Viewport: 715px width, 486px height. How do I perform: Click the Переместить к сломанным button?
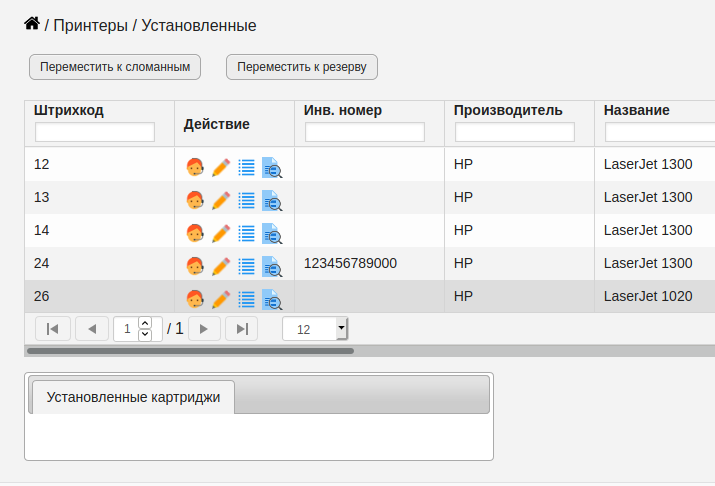point(115,67)
